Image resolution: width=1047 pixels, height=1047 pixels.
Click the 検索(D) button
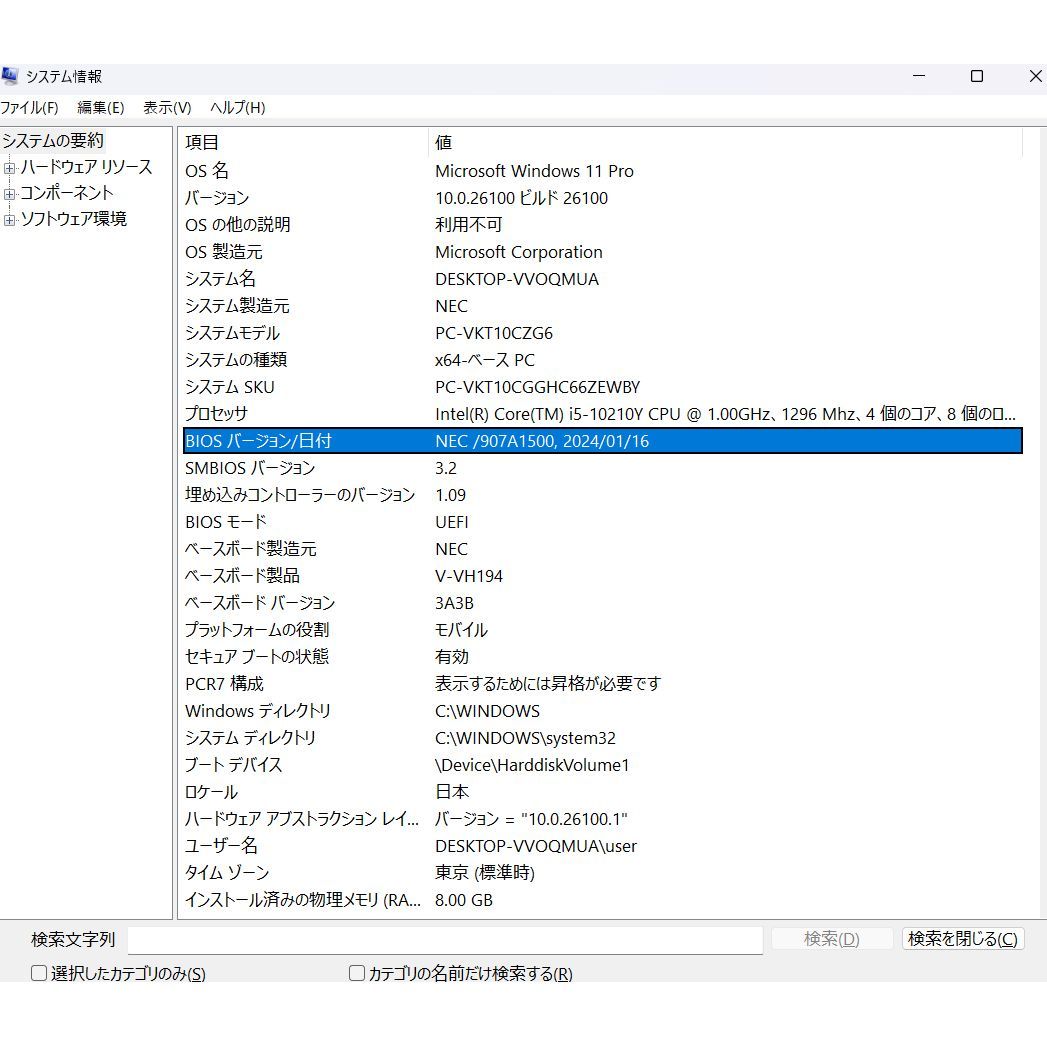tap(831, 939)
